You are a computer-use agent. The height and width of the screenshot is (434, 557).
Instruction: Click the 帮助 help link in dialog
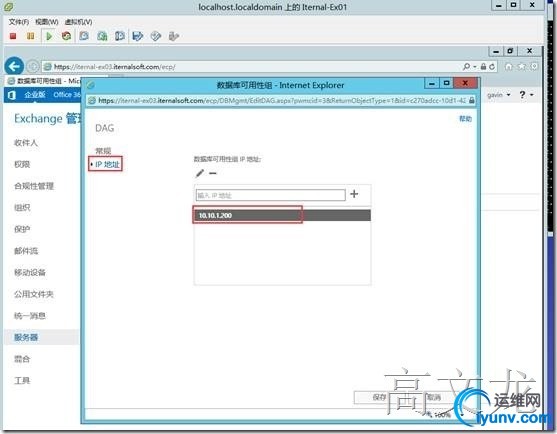(x=465, y=119)
